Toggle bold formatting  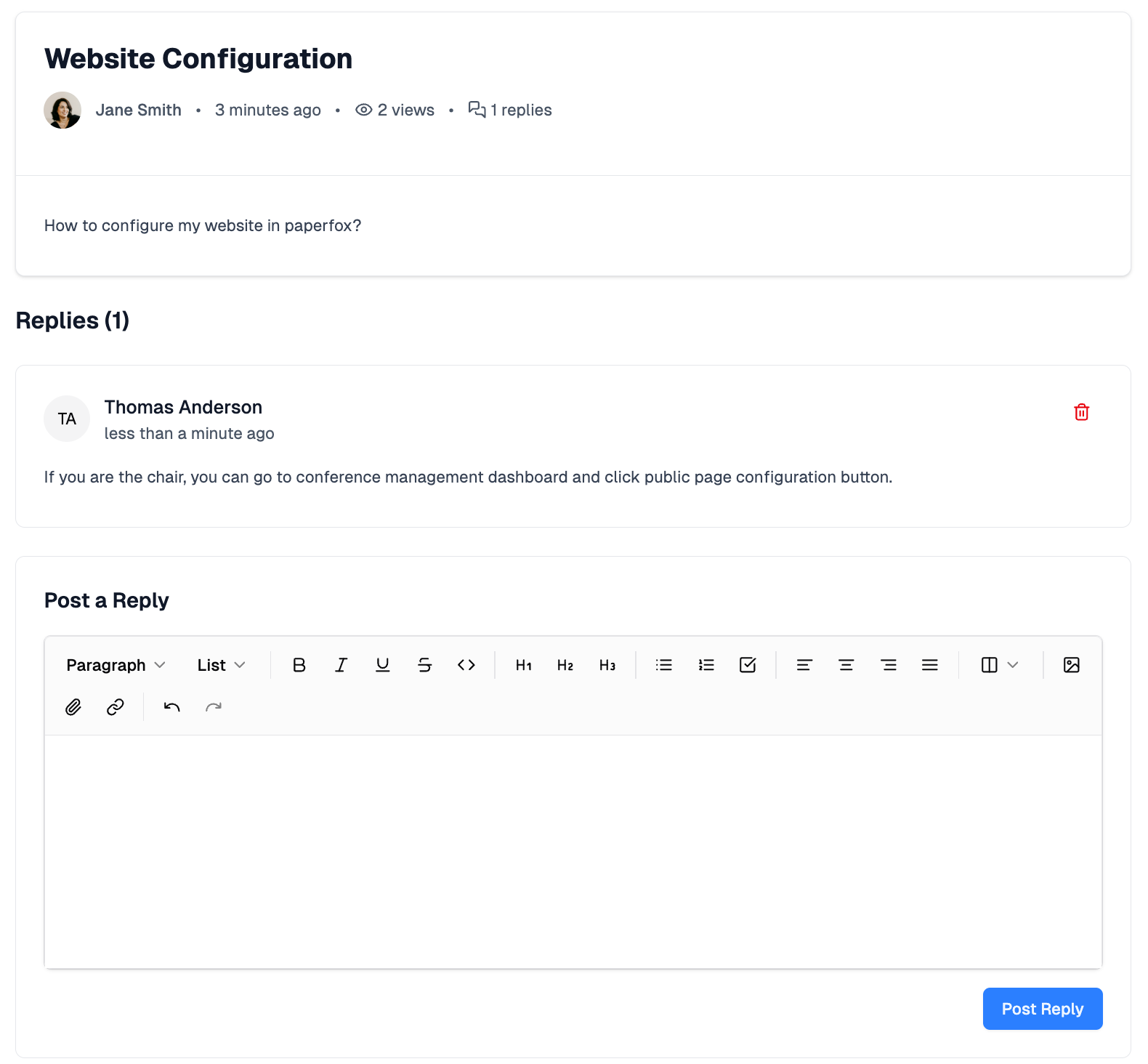click(x=299, y=665)
